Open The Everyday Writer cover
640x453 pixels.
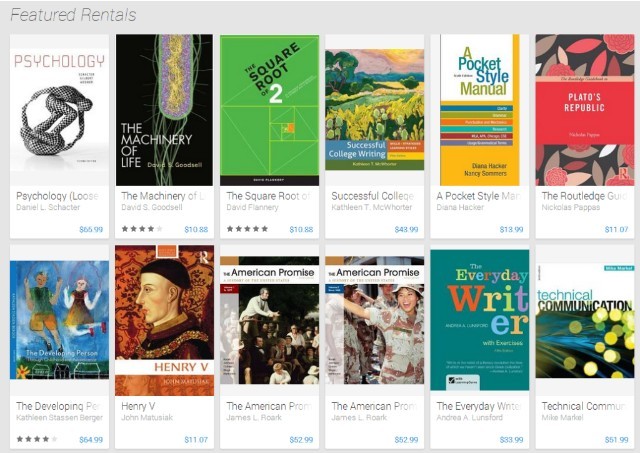(480, 320)
